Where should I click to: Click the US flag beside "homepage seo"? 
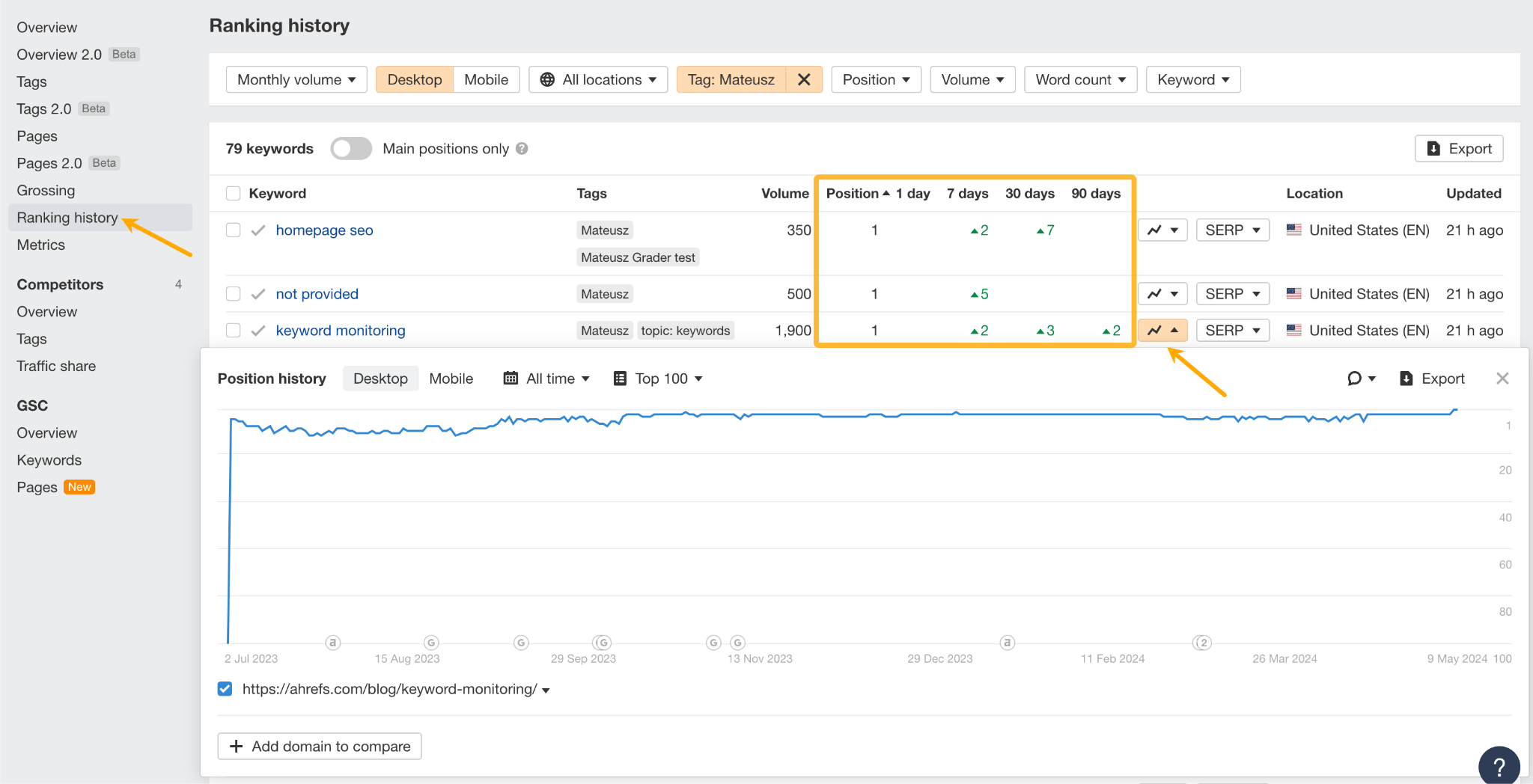click(x=1294, y=230)
